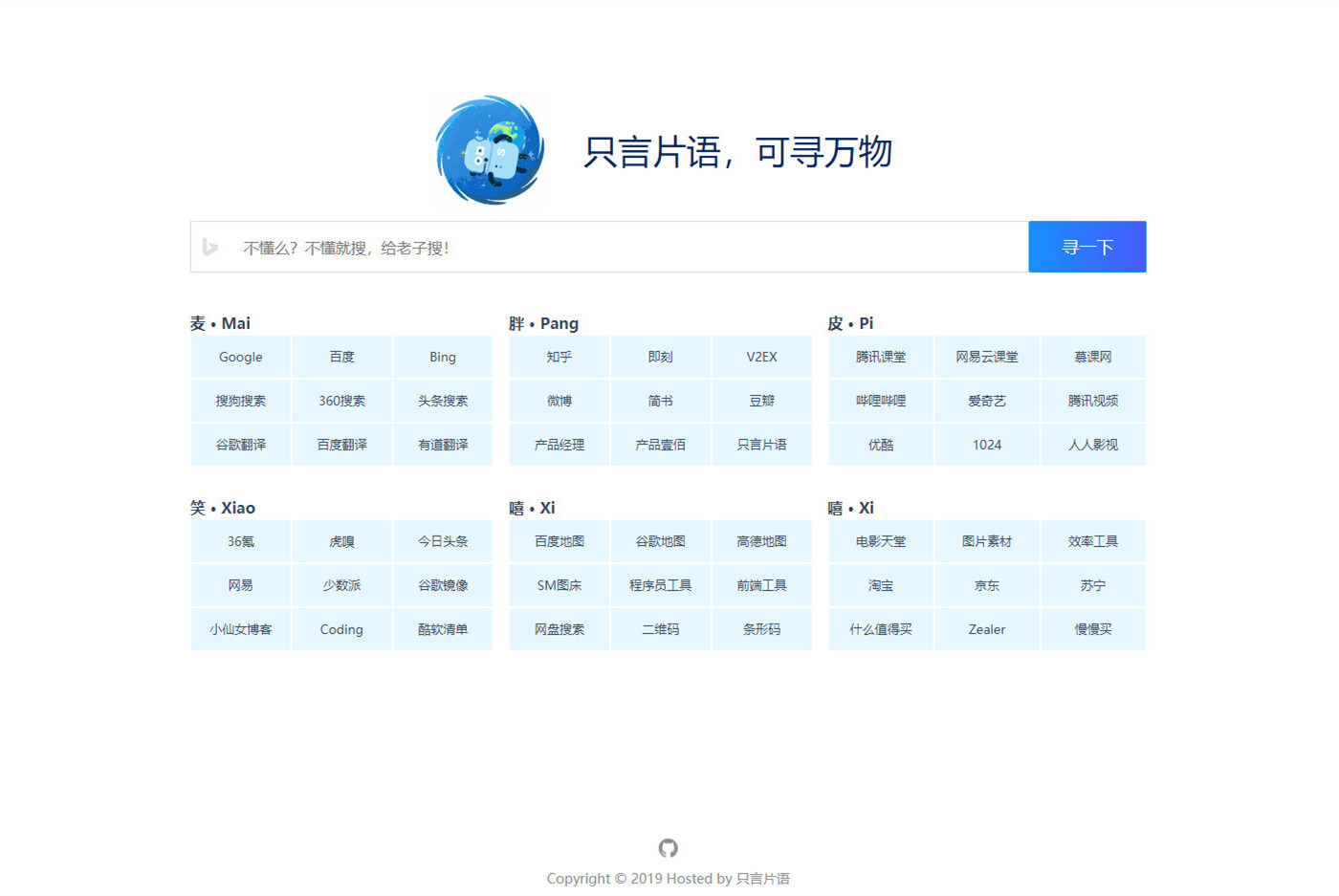Screen dimensions: 1339x896
Task: Select 程序员工具
Action: click(x=661, y=585)
